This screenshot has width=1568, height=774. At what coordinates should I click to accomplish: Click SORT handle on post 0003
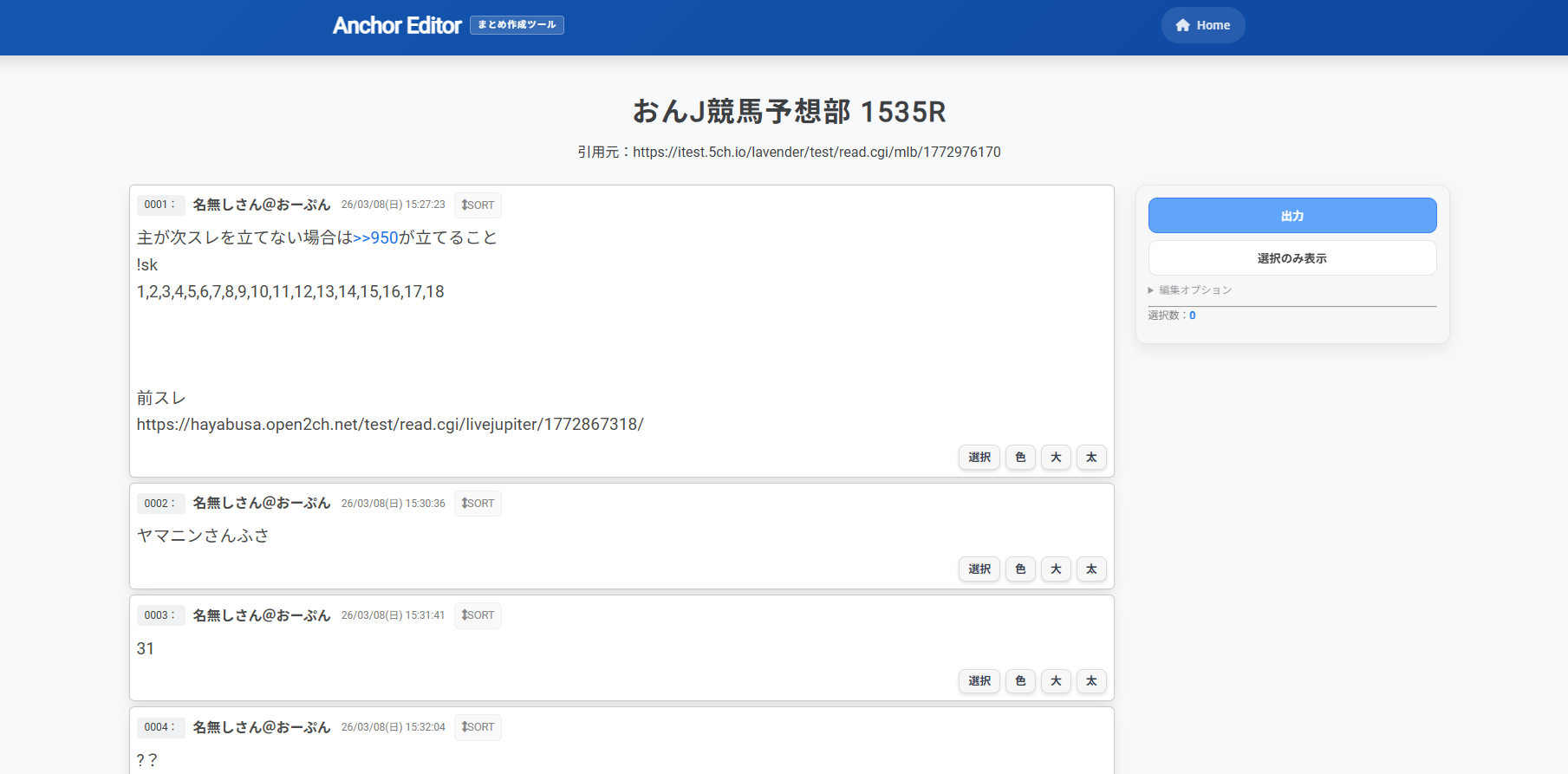click(478, 615)
